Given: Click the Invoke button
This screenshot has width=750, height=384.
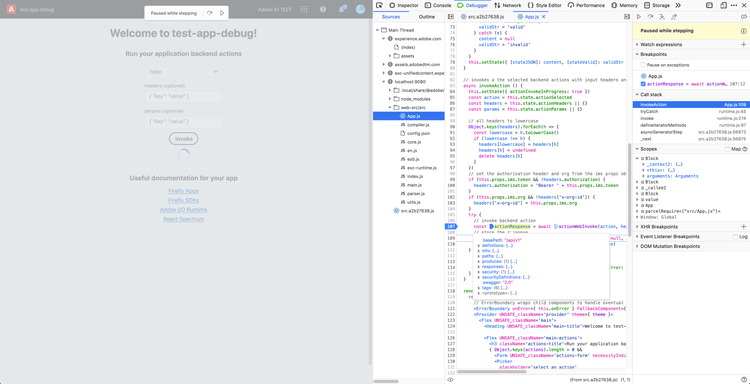Looking at the screenshot, I should [184, 139].
